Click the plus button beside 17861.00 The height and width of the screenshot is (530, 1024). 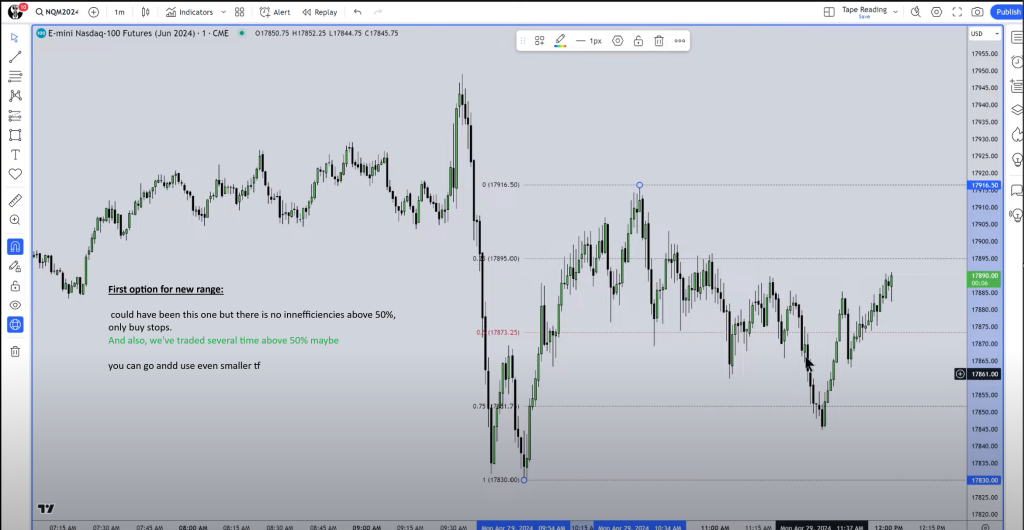coord(960,374)
